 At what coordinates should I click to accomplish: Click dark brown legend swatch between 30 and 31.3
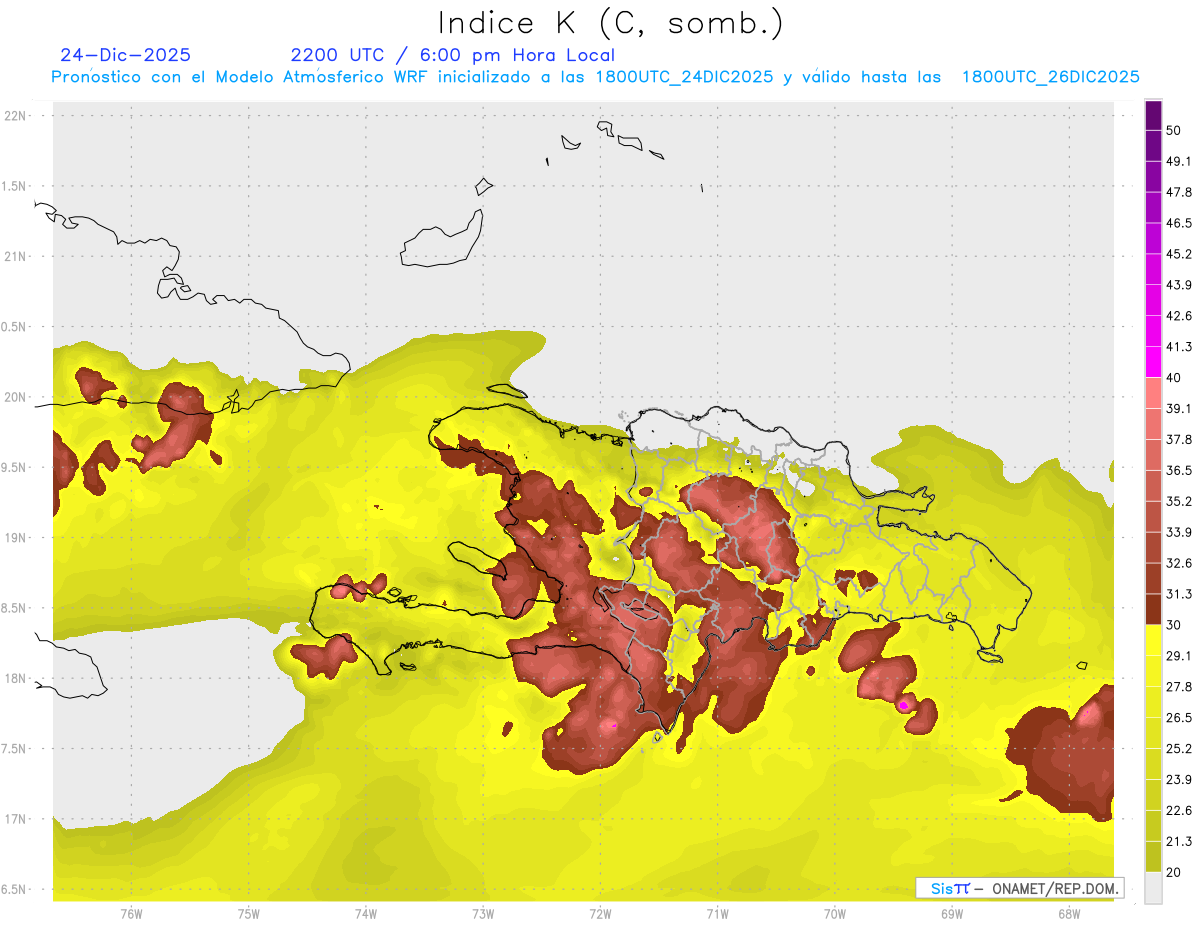[x=1153, y=610]
